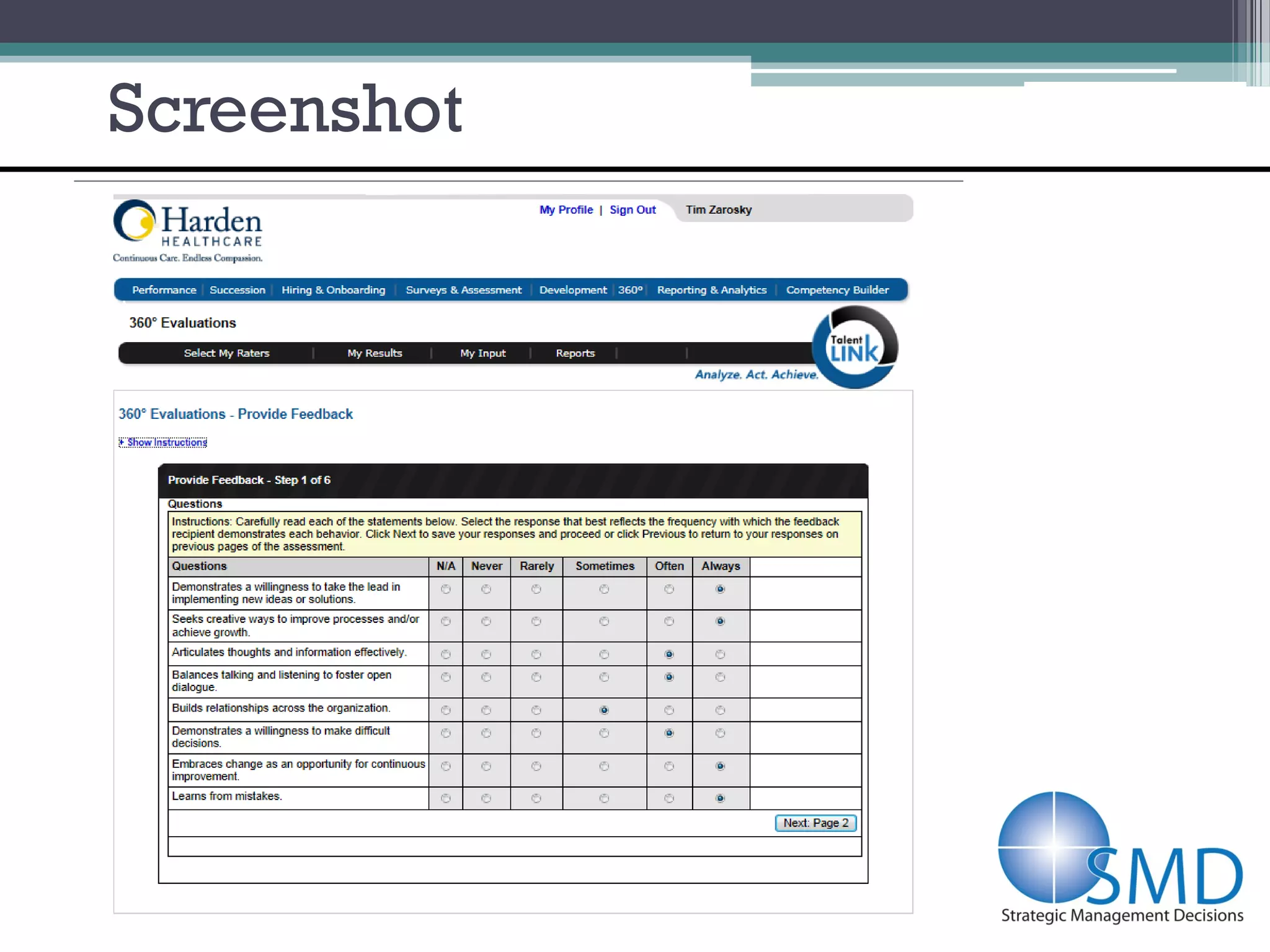Select Always for 'Builds relationships' question

click(720, 710)
